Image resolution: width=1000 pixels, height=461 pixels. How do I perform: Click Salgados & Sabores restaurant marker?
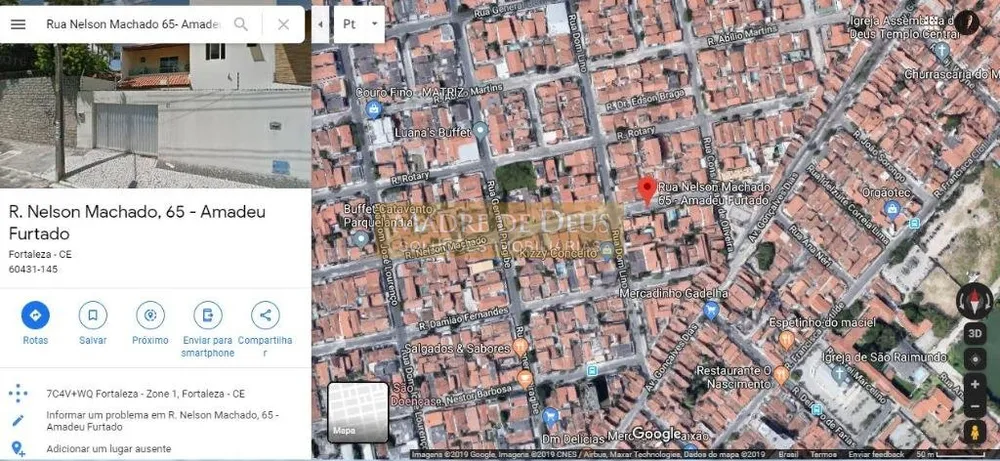(520, 347)
